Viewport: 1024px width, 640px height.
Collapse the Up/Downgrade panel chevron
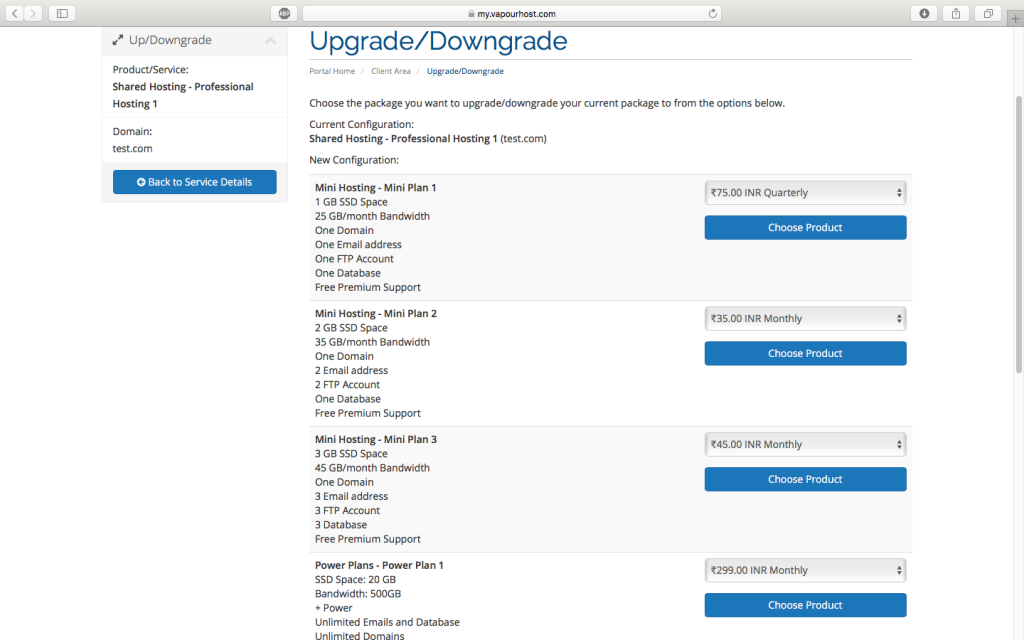[270, 40]
